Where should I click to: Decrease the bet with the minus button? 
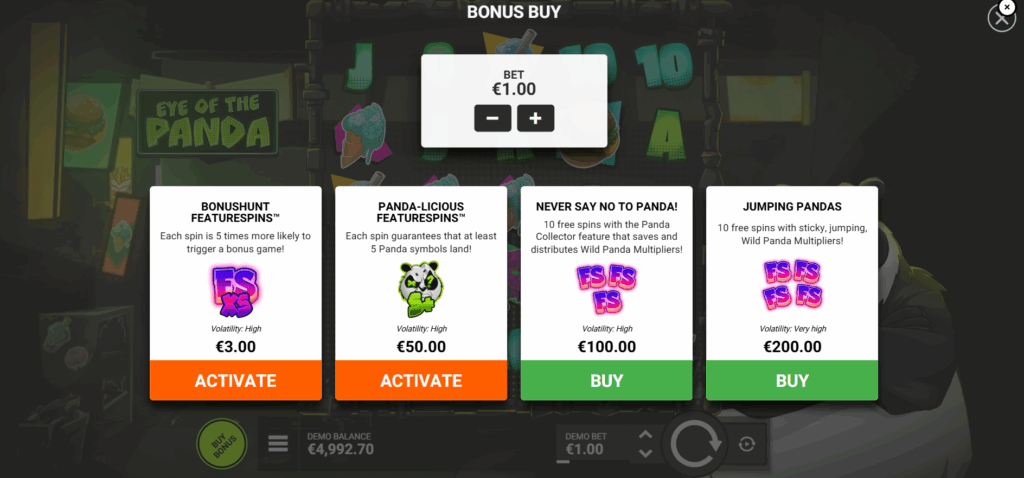[x=492, y=118]
